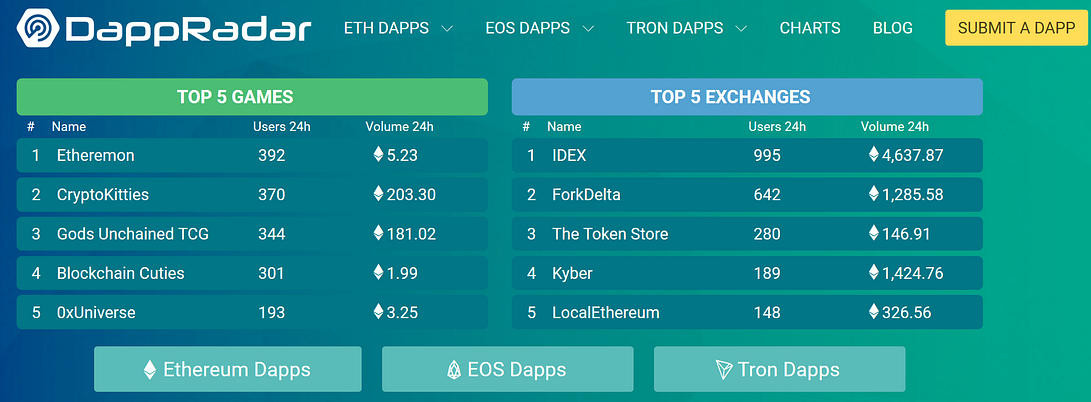Open the Etheremon game entry
The height and width of the screenshot is (402, 1091).
point(252,155)
